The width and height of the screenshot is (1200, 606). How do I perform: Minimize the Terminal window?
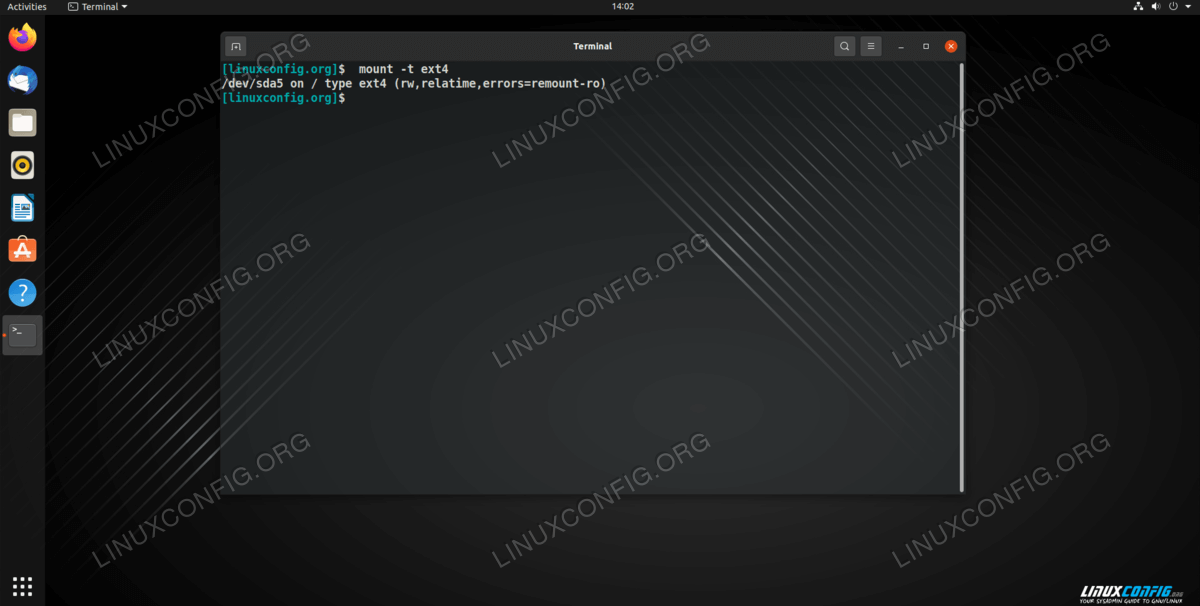[x=901, y=46]
